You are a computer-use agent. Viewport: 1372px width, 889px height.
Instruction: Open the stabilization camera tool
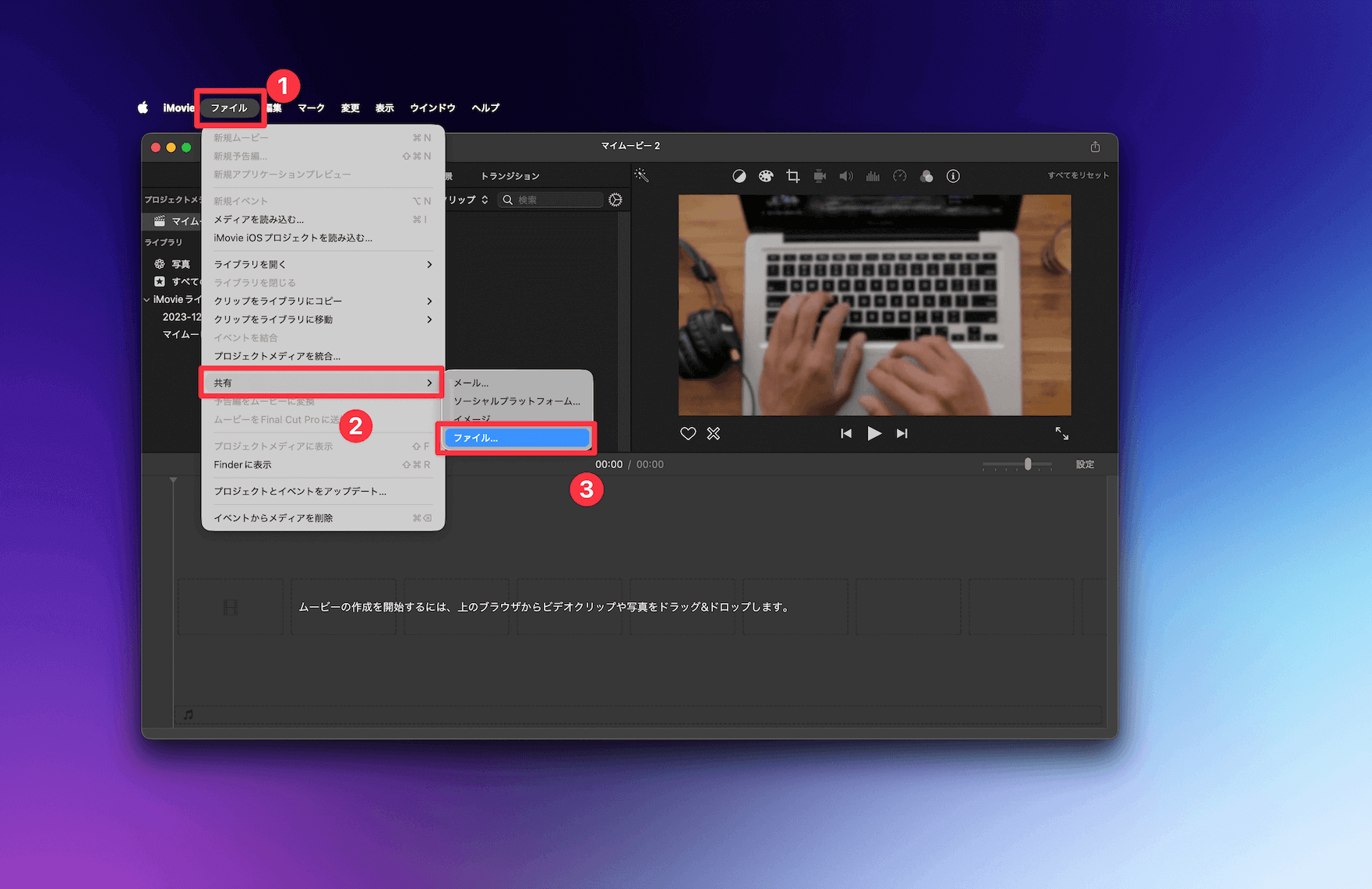[820, 176]
